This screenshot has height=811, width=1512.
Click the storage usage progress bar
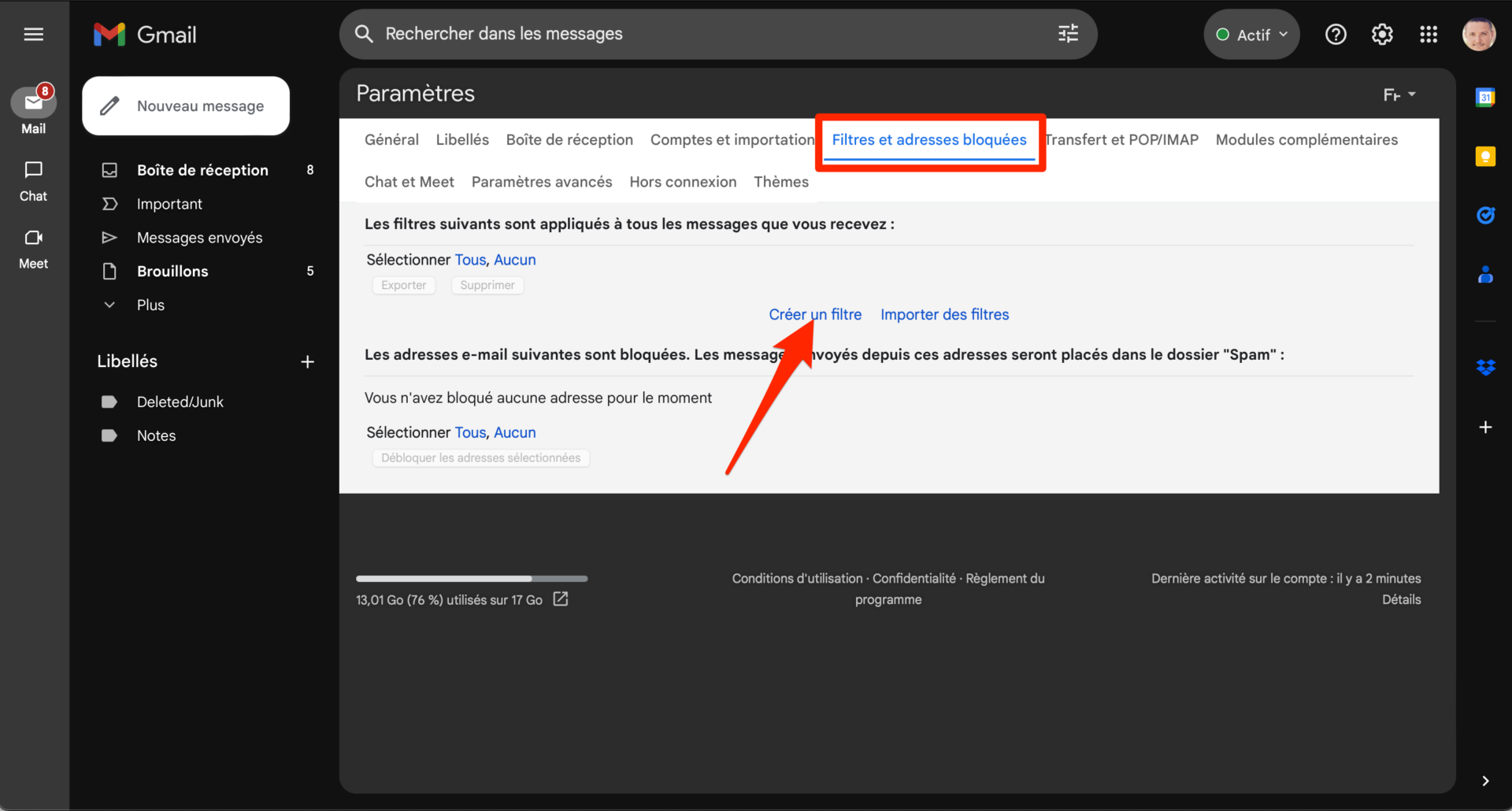472,579
